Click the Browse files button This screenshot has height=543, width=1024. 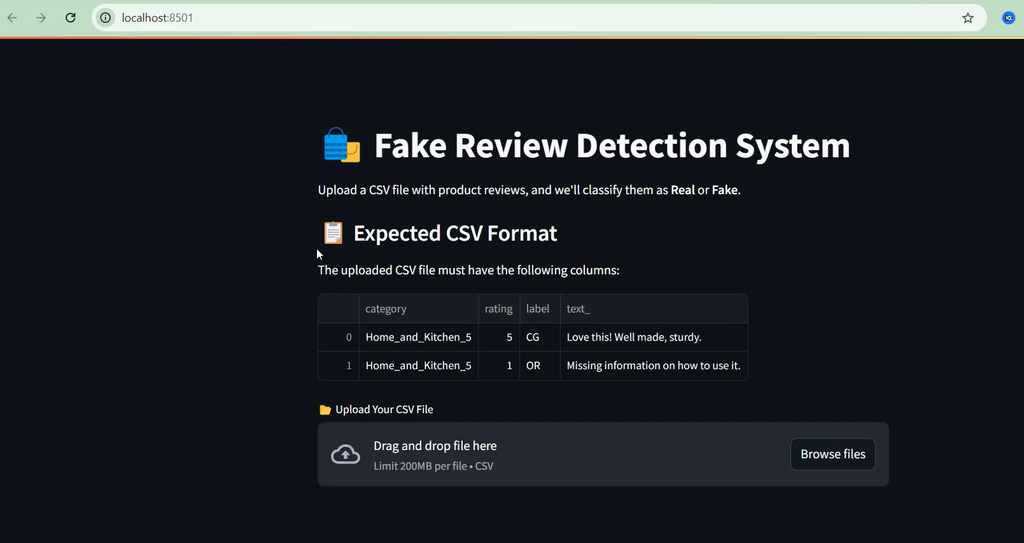click(x=833, y=454)
